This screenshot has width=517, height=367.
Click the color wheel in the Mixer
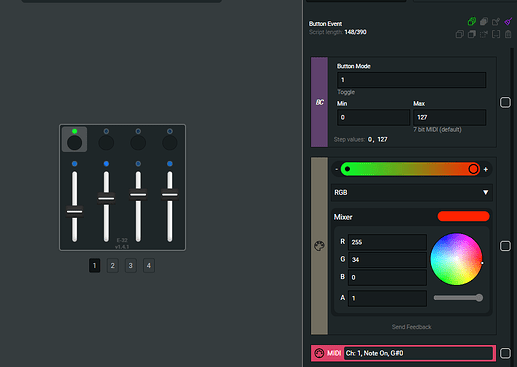coord(456,259)
